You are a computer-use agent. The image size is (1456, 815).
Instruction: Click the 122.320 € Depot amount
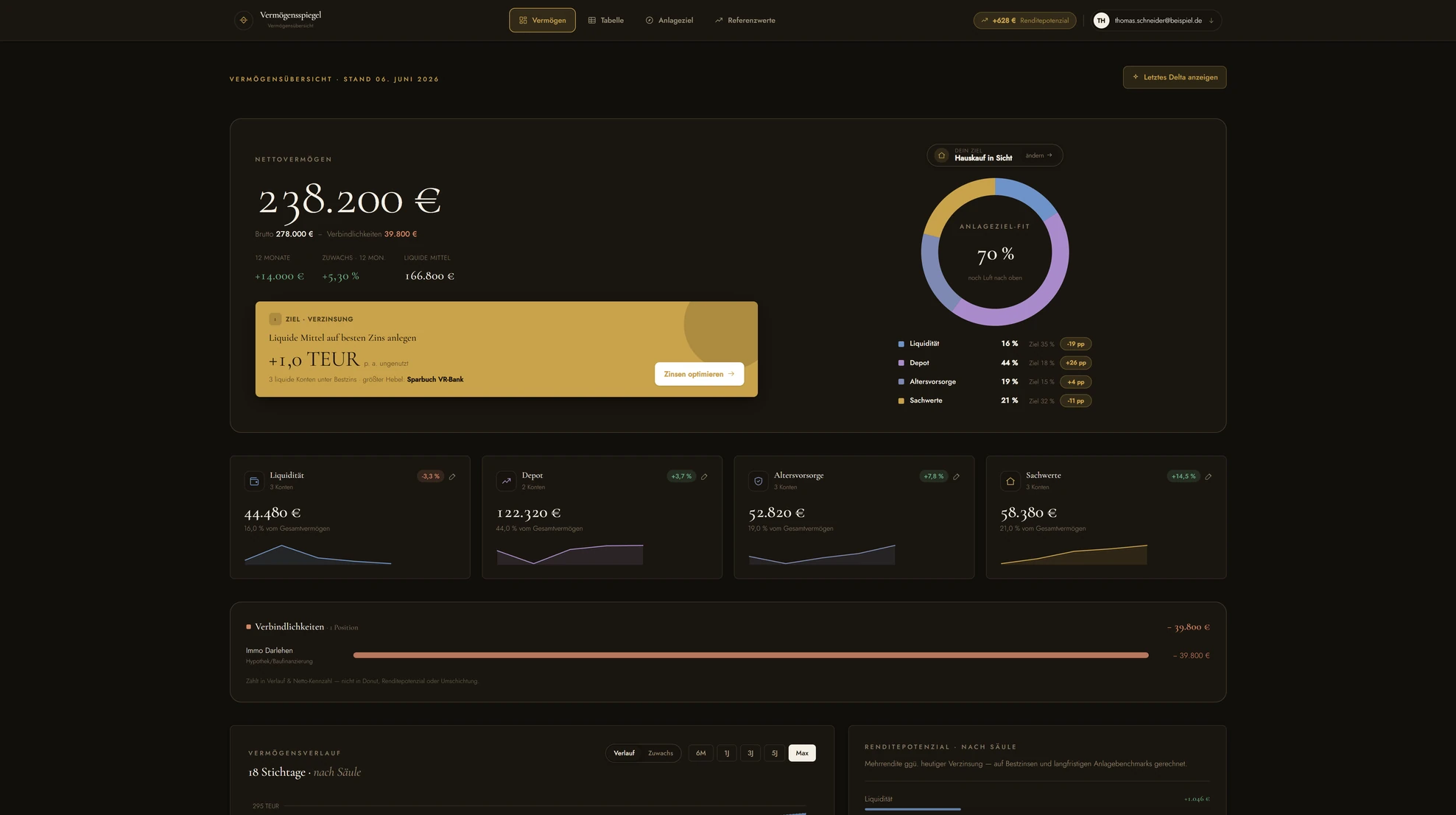point(529,513)
